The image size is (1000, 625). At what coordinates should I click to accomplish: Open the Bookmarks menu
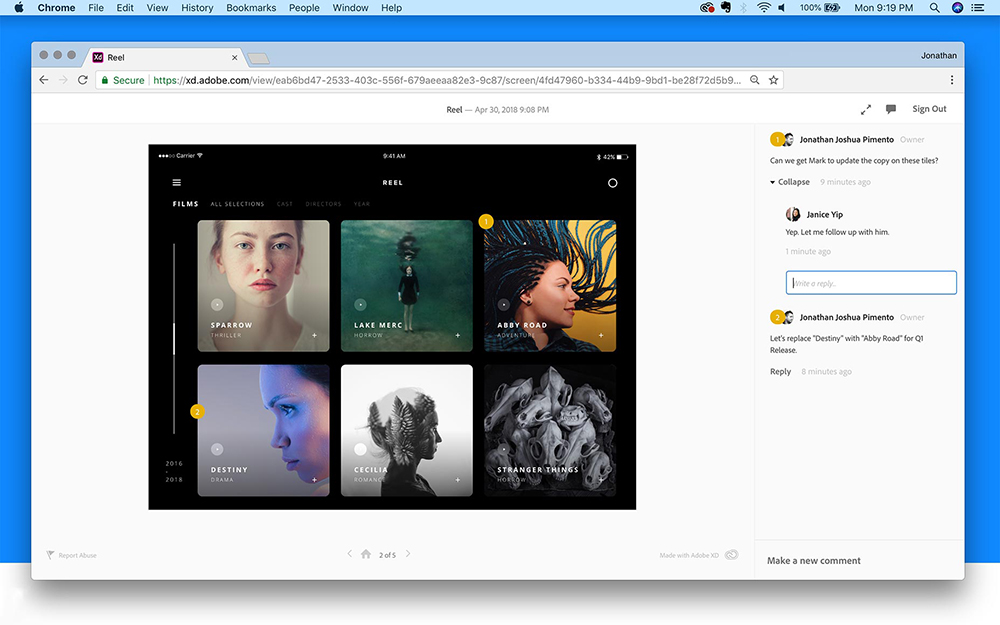pyautogui.click(x=251, y=8)
